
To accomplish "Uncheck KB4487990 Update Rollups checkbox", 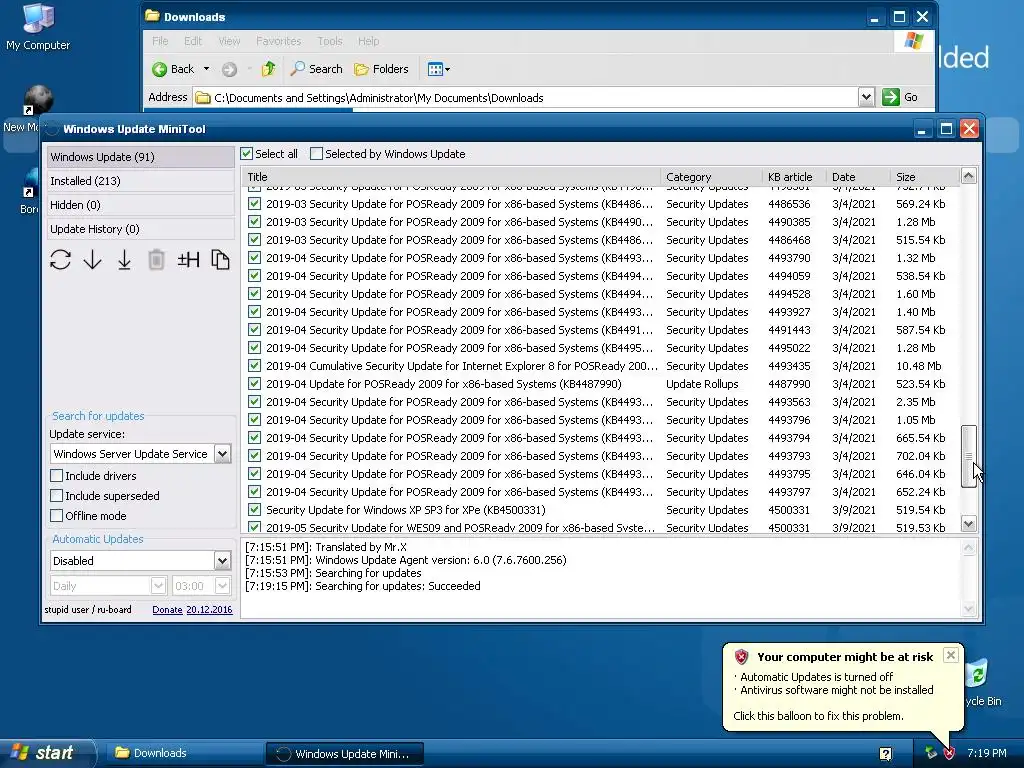I will [254, 384].
